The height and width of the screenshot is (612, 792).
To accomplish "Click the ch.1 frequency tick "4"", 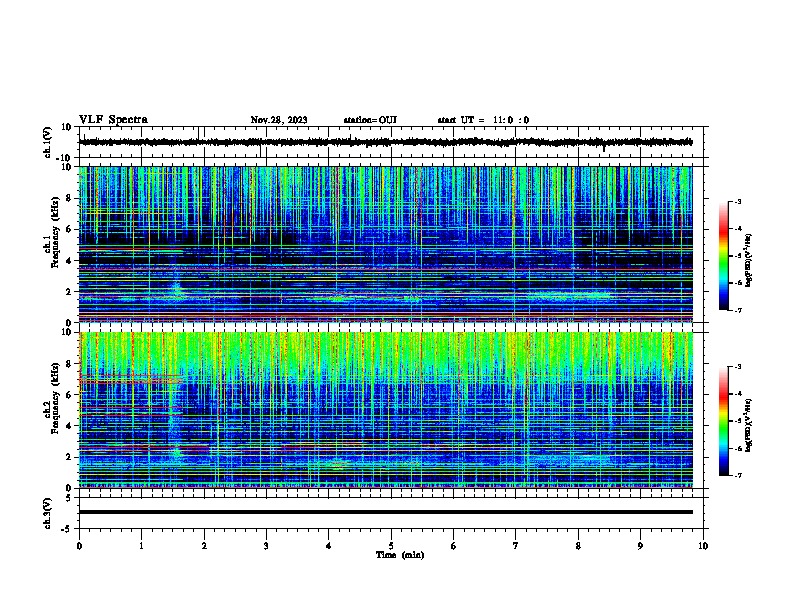I will point(69,261).
